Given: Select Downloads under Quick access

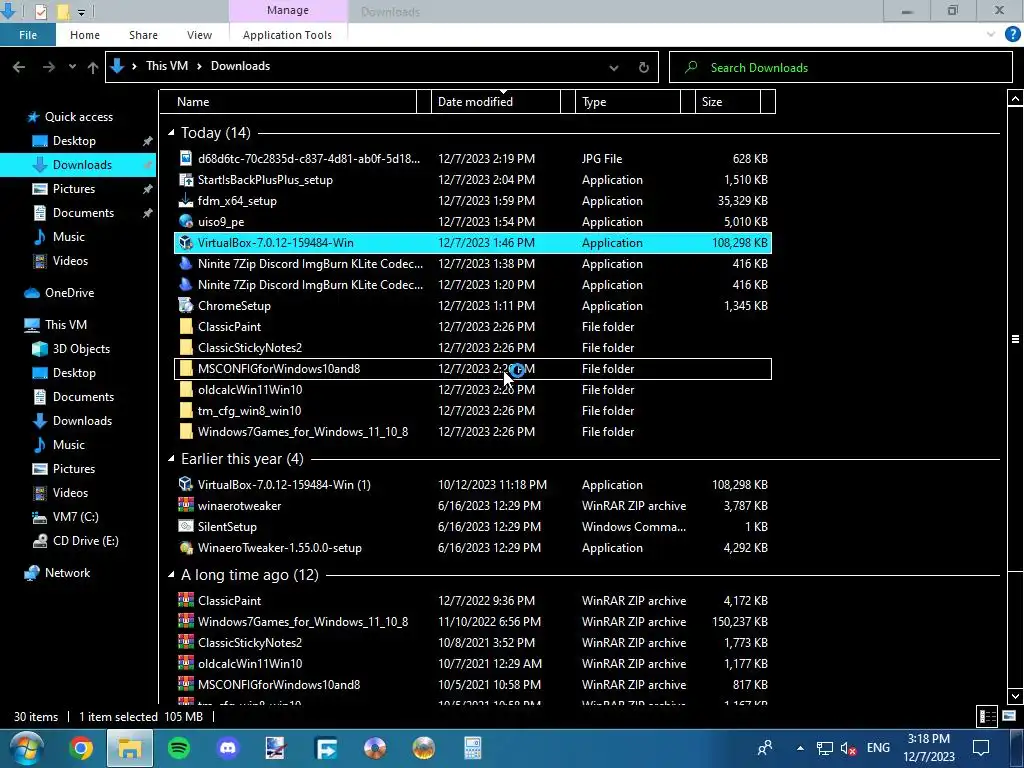Looking at the screenshot, I should 78,165.
